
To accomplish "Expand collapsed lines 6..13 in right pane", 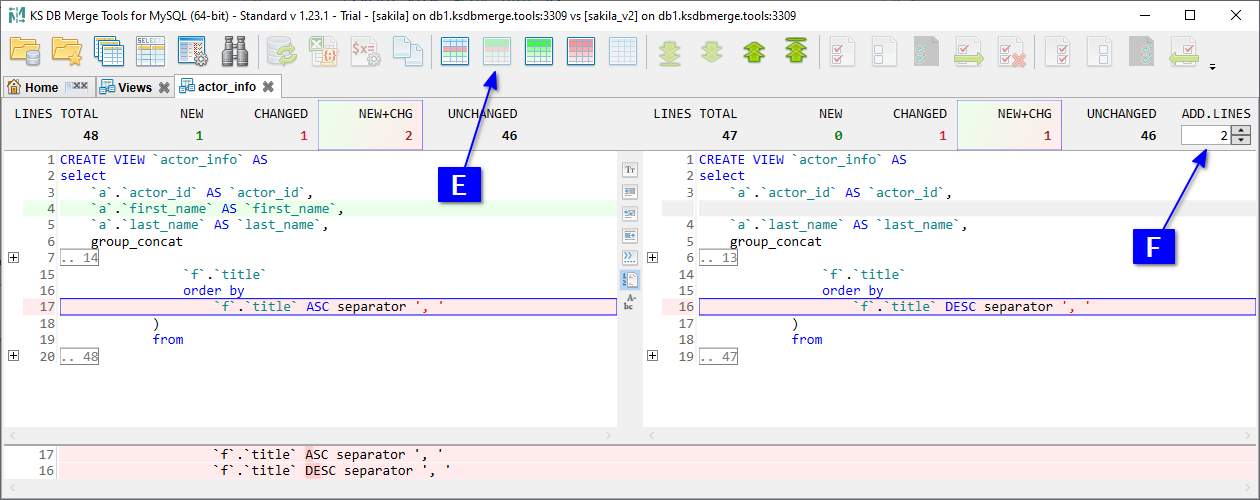I will [652, 258].
